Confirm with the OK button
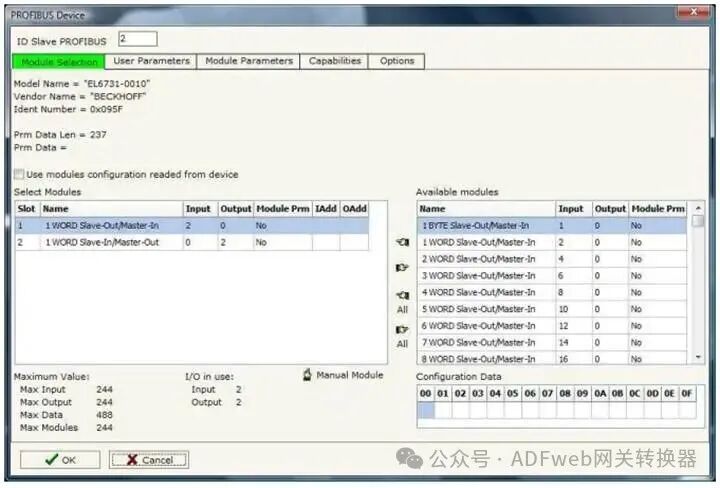 pos(60,460)
